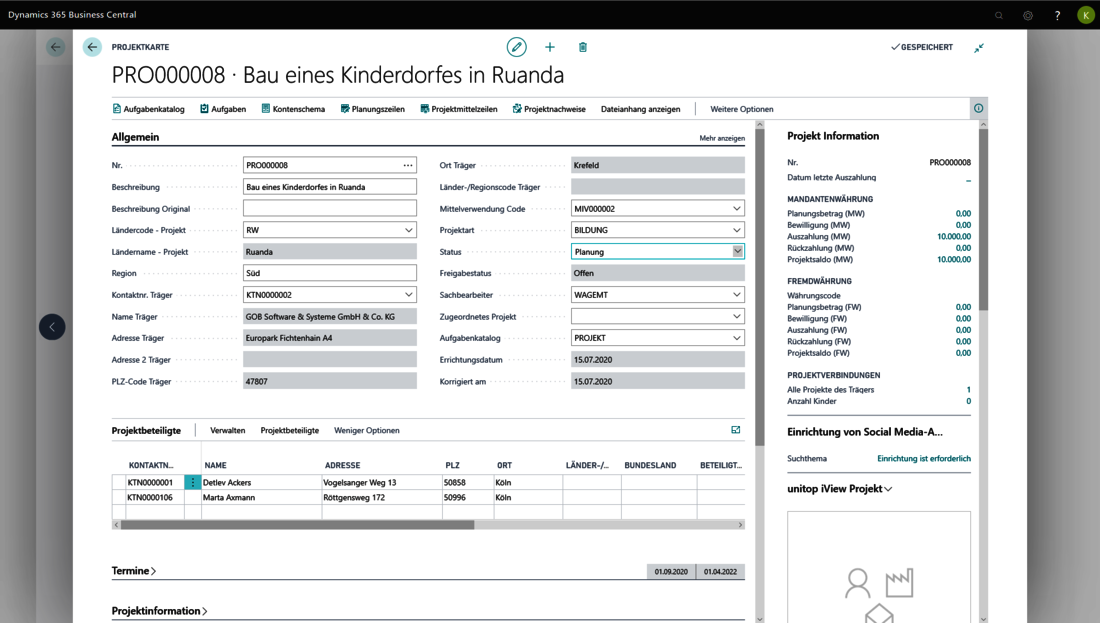The width and height of the screenshot is (1100, 623).
Task: Click the KONTAKTN... column header
Action: click(151, 465)
